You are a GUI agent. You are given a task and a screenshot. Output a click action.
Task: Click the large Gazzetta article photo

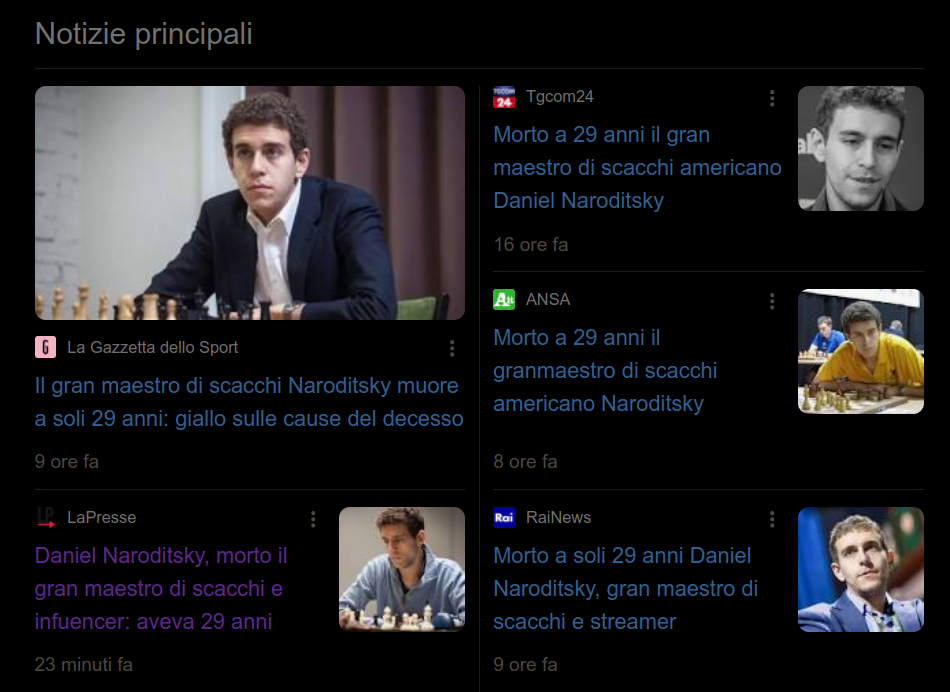(x=250, y=203)
